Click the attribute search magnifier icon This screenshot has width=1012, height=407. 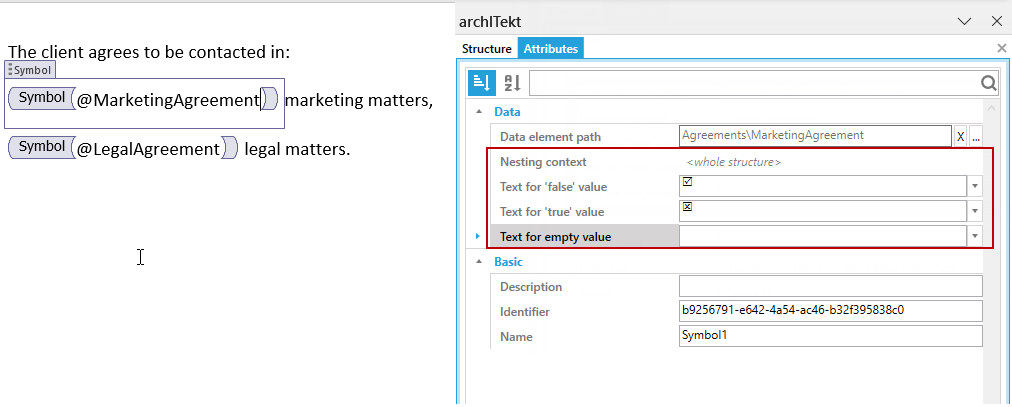pos(988,83)
